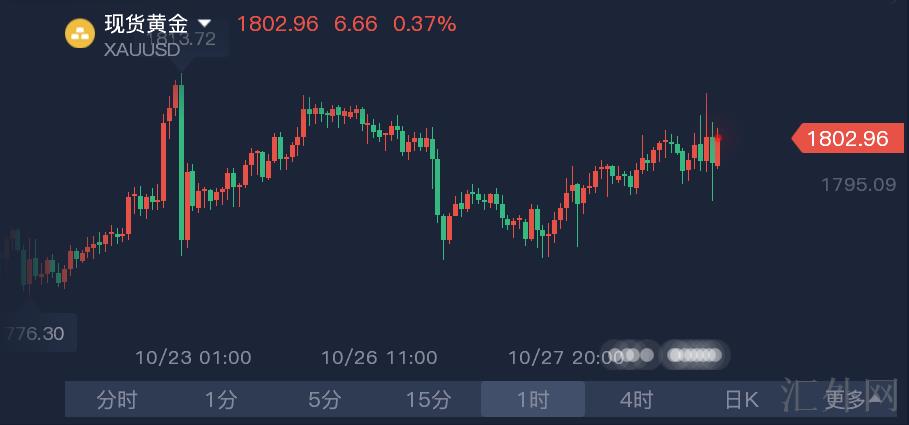Click the 6.66 price change value
Screen dimensions: 909x425
[356, 23]
